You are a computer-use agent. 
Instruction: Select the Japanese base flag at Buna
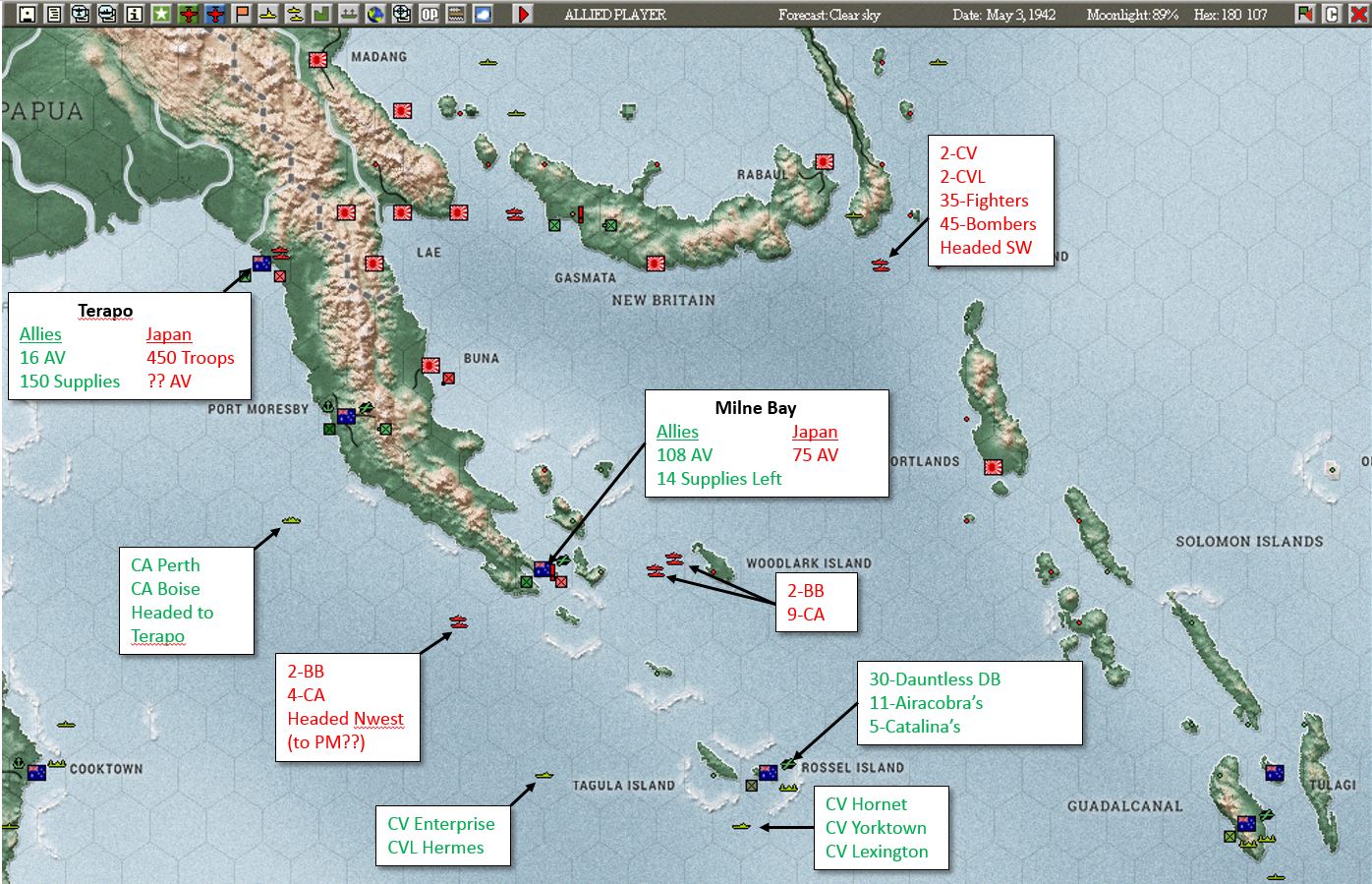tap(430, 365)
